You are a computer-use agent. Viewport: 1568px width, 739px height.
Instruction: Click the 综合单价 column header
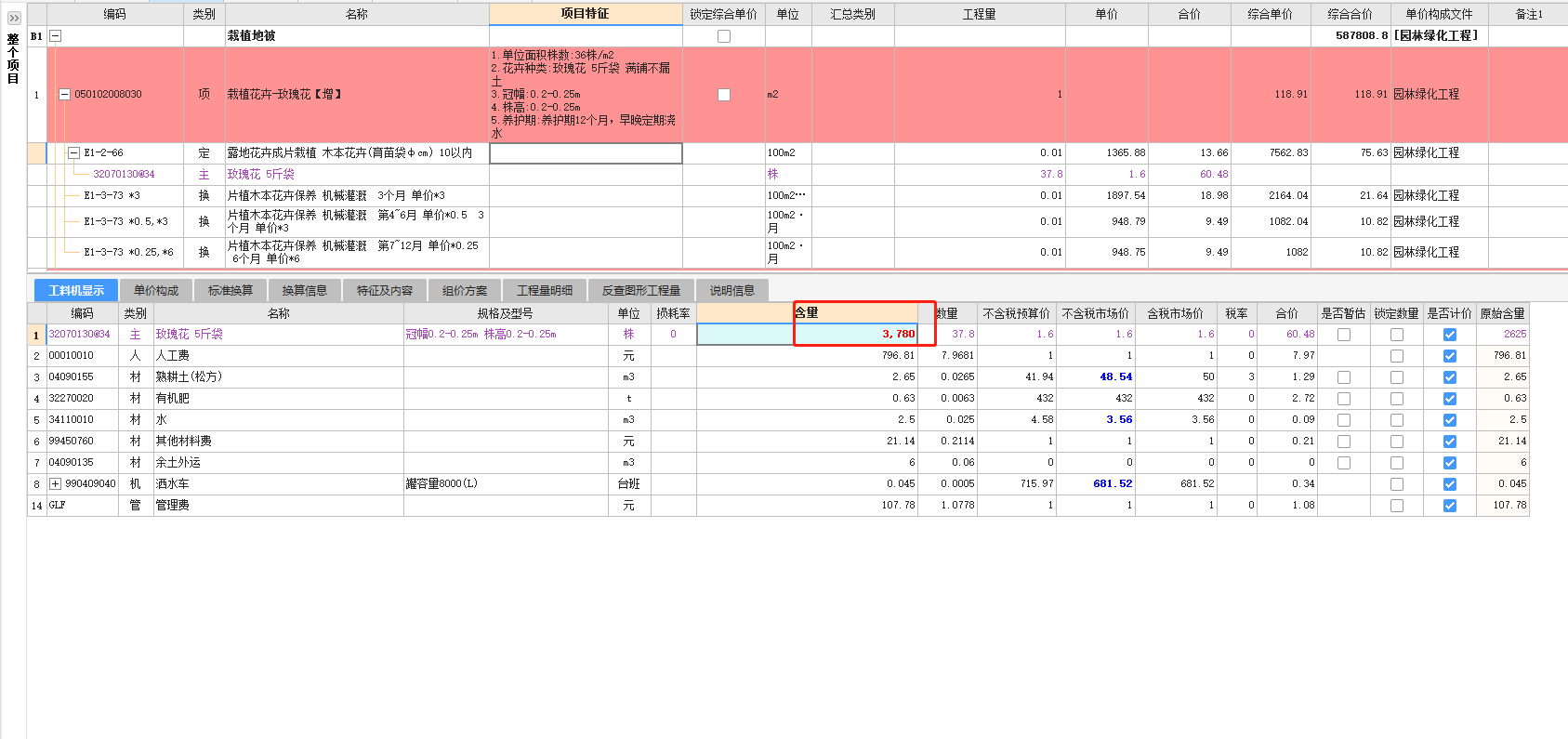point(1271,14)
